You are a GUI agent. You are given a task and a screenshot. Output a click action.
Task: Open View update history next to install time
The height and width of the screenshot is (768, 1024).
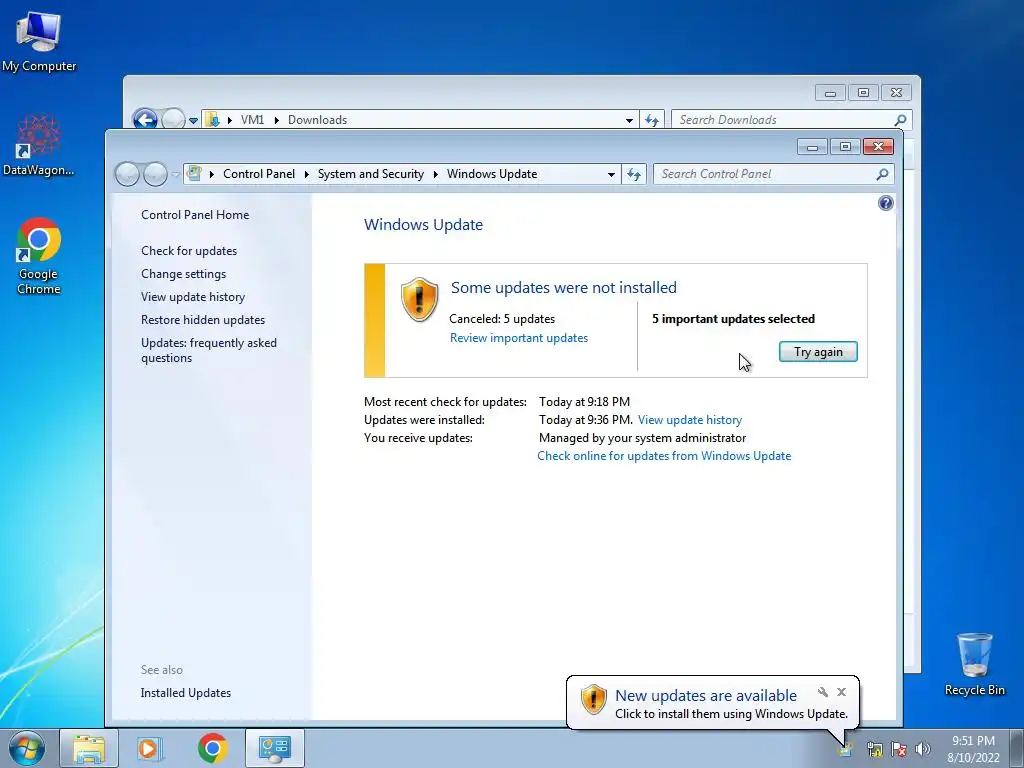(690, 420)
